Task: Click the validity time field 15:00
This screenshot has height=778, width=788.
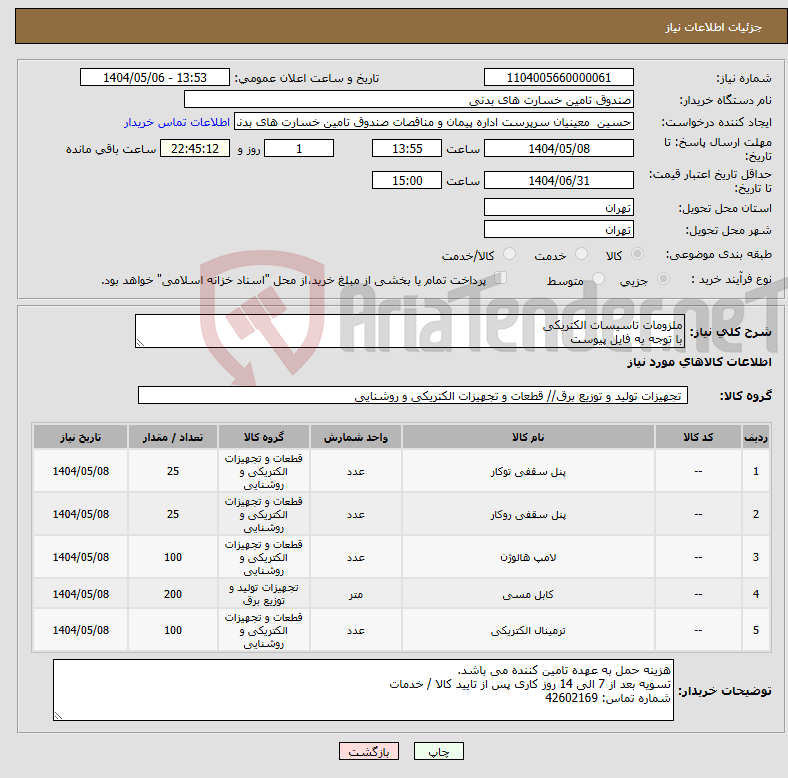Action: tap(407, 180)
